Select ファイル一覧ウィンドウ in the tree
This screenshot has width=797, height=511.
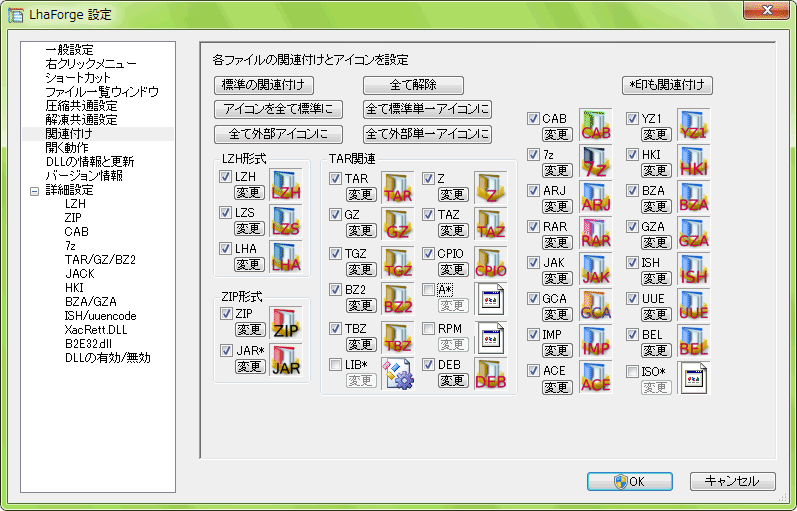point(102,92)
